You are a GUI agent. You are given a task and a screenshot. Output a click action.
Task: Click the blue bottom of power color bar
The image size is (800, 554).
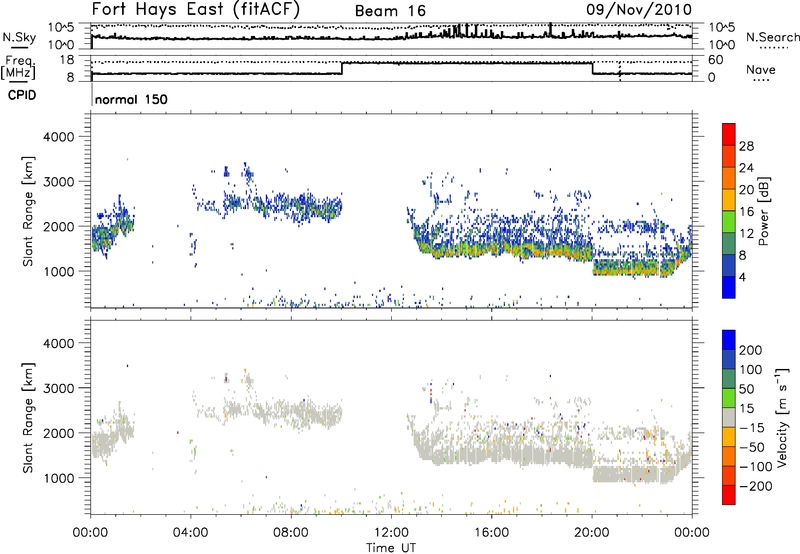tap(729, 287)
